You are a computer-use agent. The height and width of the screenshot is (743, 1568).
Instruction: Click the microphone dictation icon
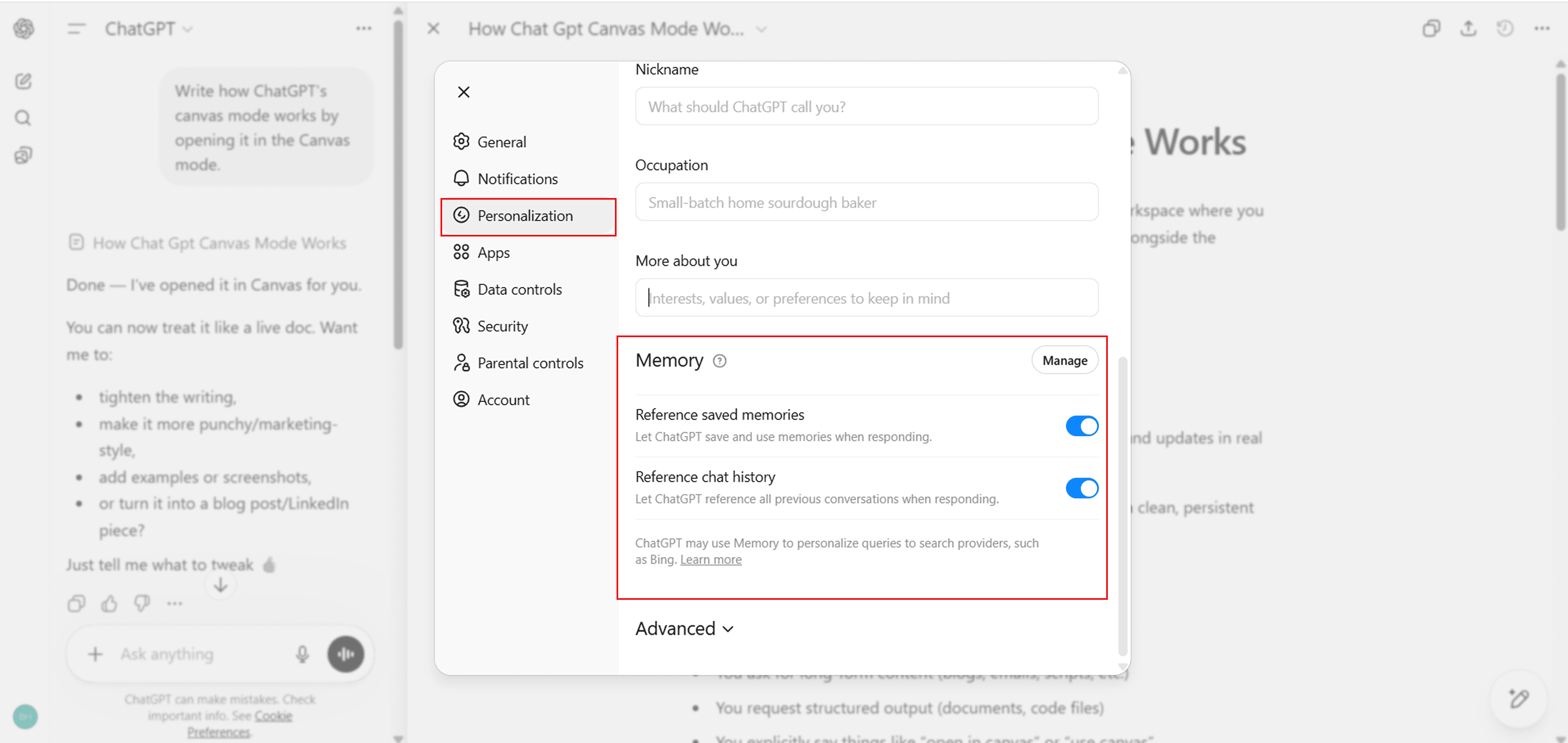click(302, 654)
